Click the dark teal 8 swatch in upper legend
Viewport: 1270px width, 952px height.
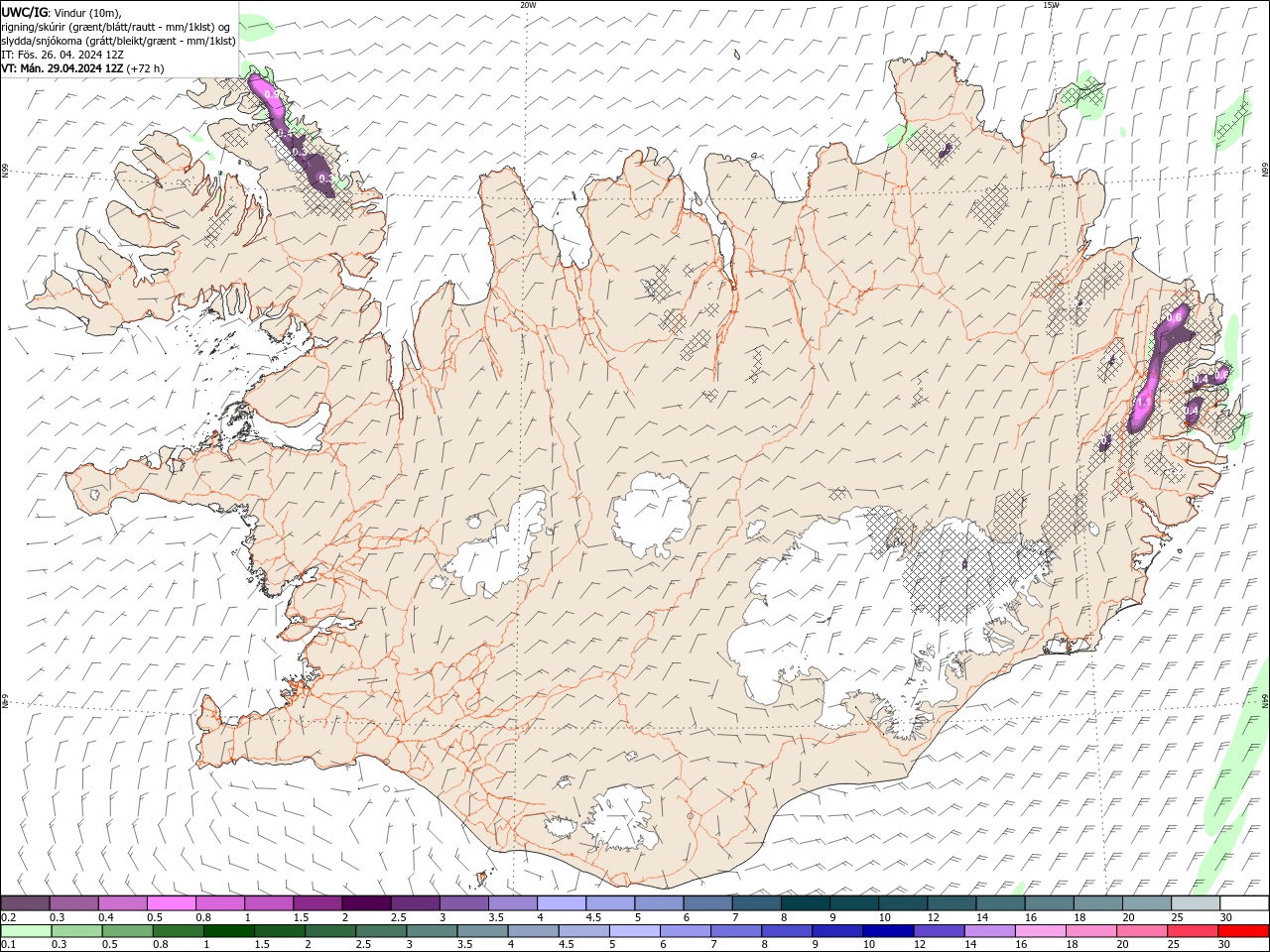pos(804,902)
